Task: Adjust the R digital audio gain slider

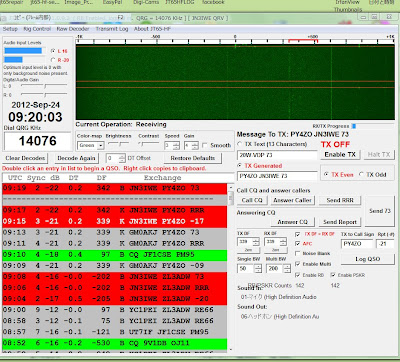Action: pos(44,94)
